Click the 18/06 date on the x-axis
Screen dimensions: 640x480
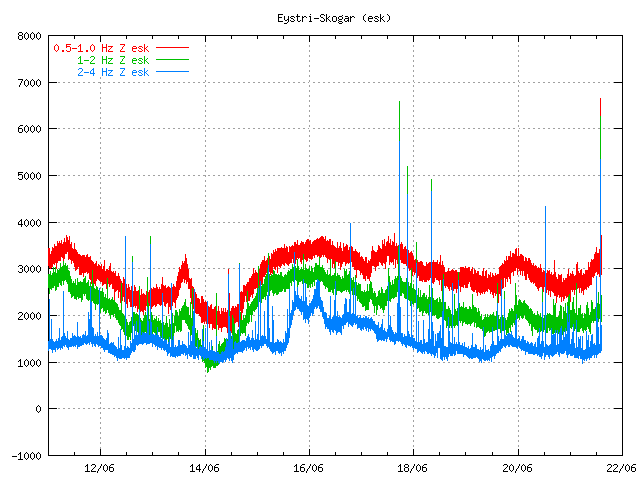(x=413, y=467)
